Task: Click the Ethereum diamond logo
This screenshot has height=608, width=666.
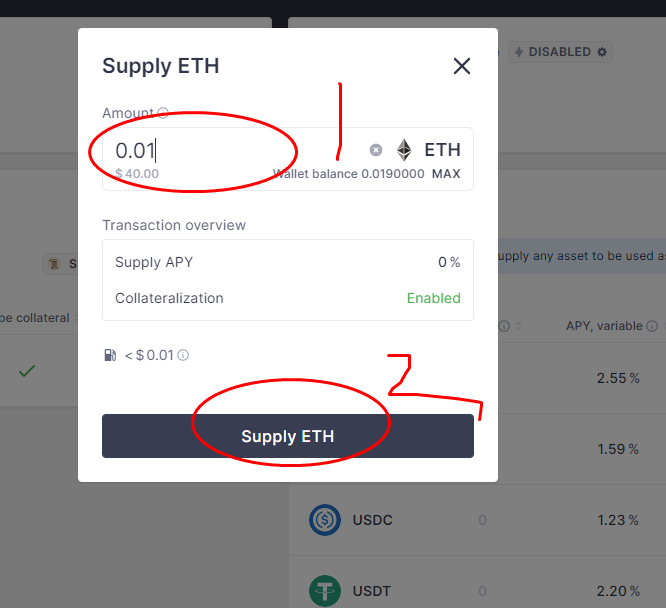Action: point(404,150)
